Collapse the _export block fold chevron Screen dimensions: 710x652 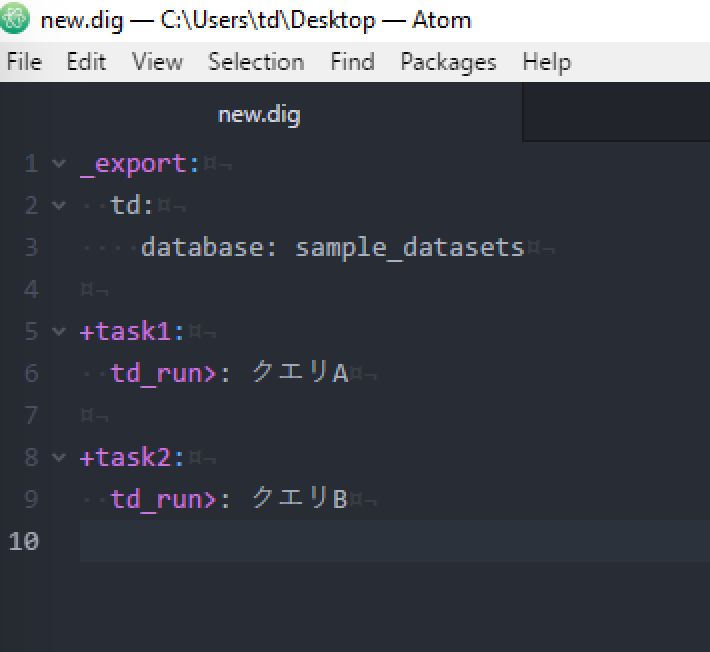[x=58, y=163]
